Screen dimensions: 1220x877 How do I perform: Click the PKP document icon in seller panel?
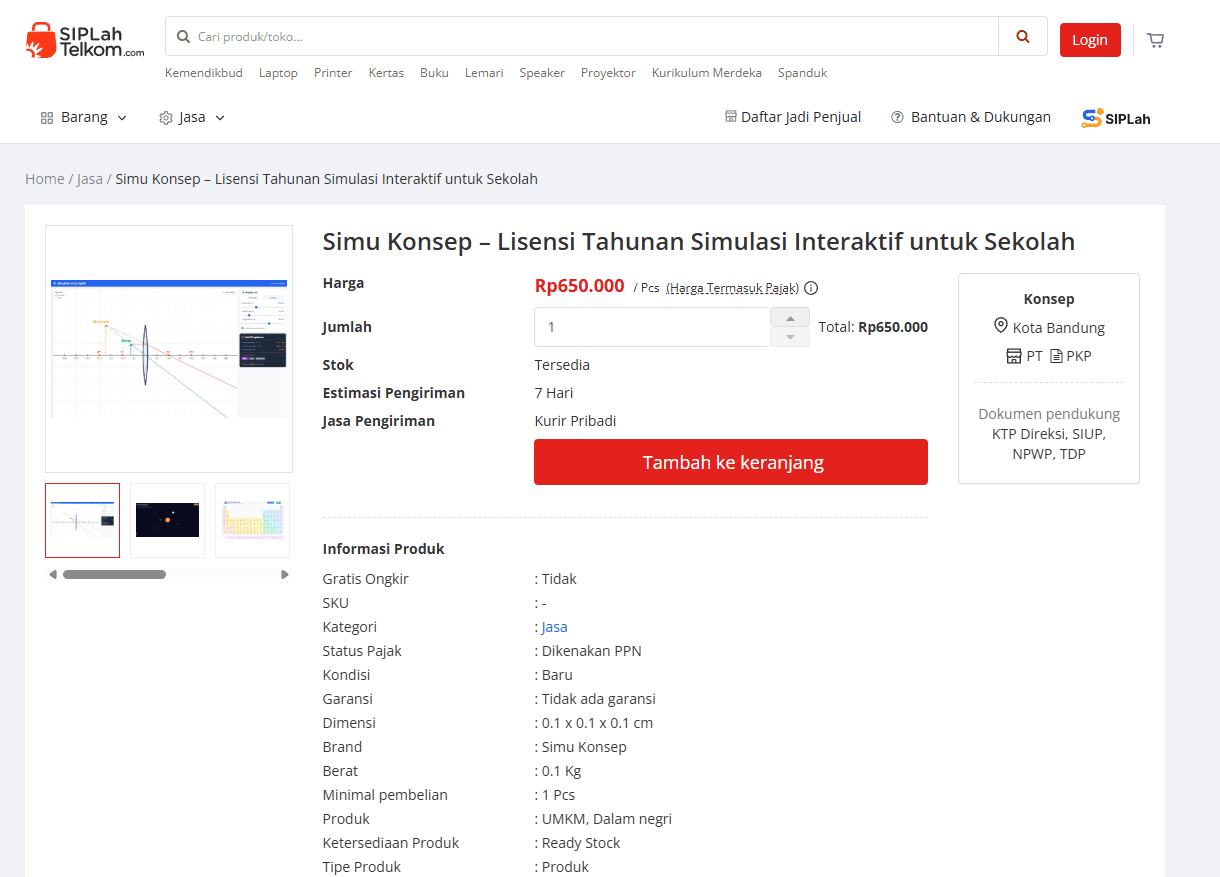tap(1057, 356)
